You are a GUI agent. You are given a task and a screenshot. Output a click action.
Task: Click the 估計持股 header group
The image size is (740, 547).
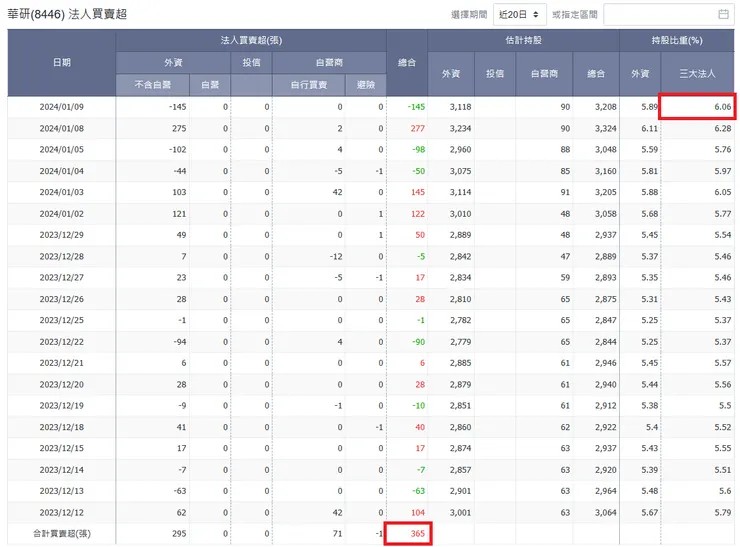click(x=523, y=41)
